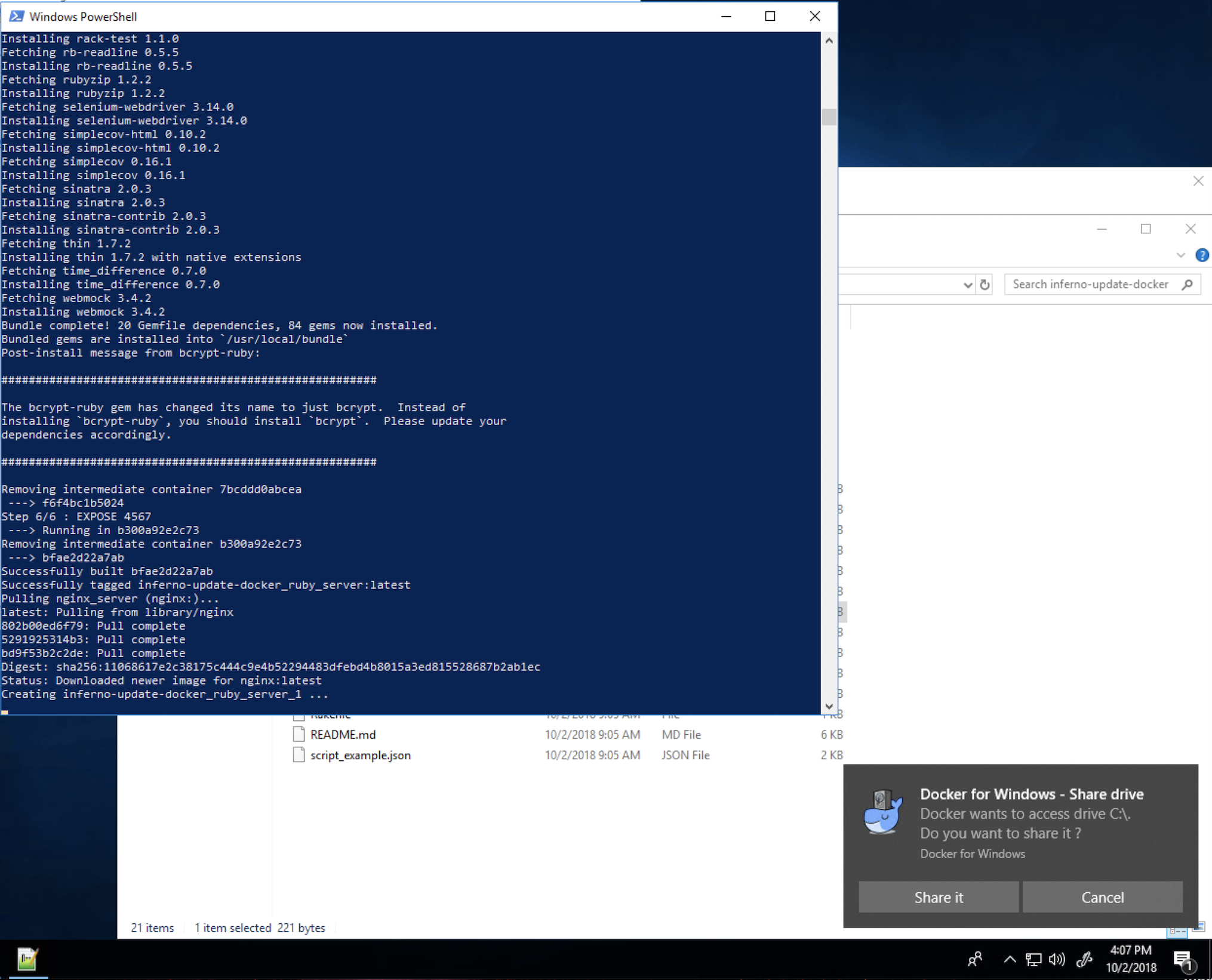Show hidden system tray icons
The height and width of the screenshot is (980, 1212).
[x=1010, y=959]
